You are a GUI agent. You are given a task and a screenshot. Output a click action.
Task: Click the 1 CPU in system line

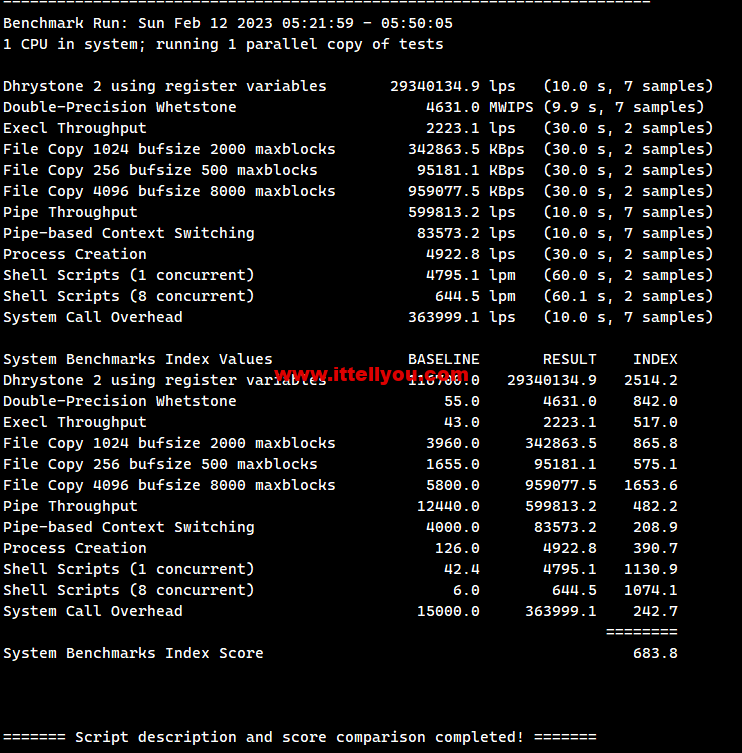(222, 44)
